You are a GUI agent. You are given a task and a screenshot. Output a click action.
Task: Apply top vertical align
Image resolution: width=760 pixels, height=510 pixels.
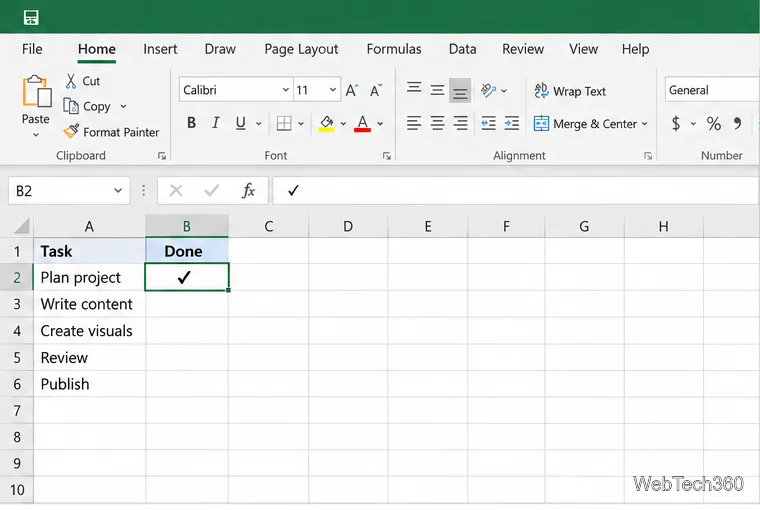click(x=414, y=88)
